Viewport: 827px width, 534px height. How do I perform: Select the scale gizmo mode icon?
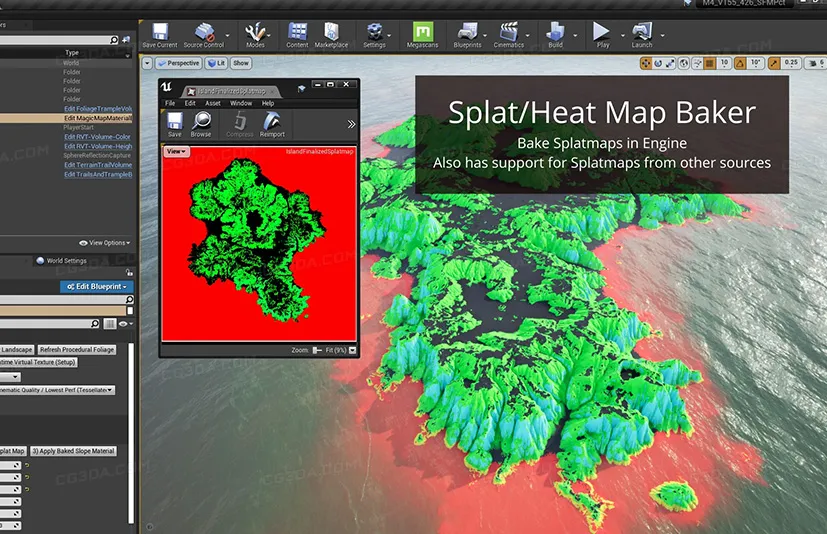coord(670,63)
